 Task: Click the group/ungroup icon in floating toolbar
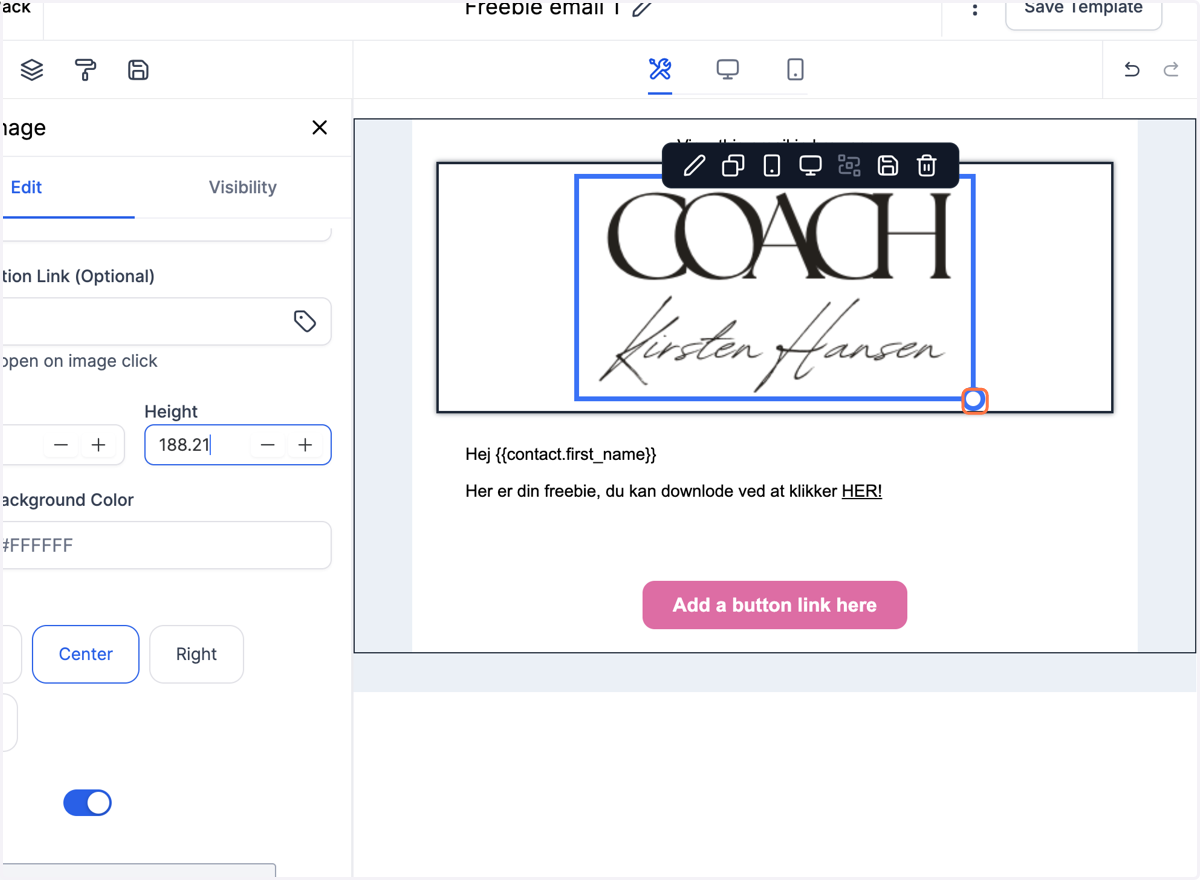[849, 165]
